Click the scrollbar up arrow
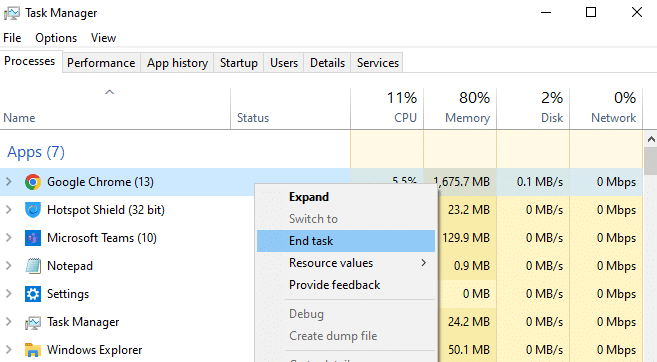Image resolution: width=657 pixels, height=362 pixels. [651, 139]
